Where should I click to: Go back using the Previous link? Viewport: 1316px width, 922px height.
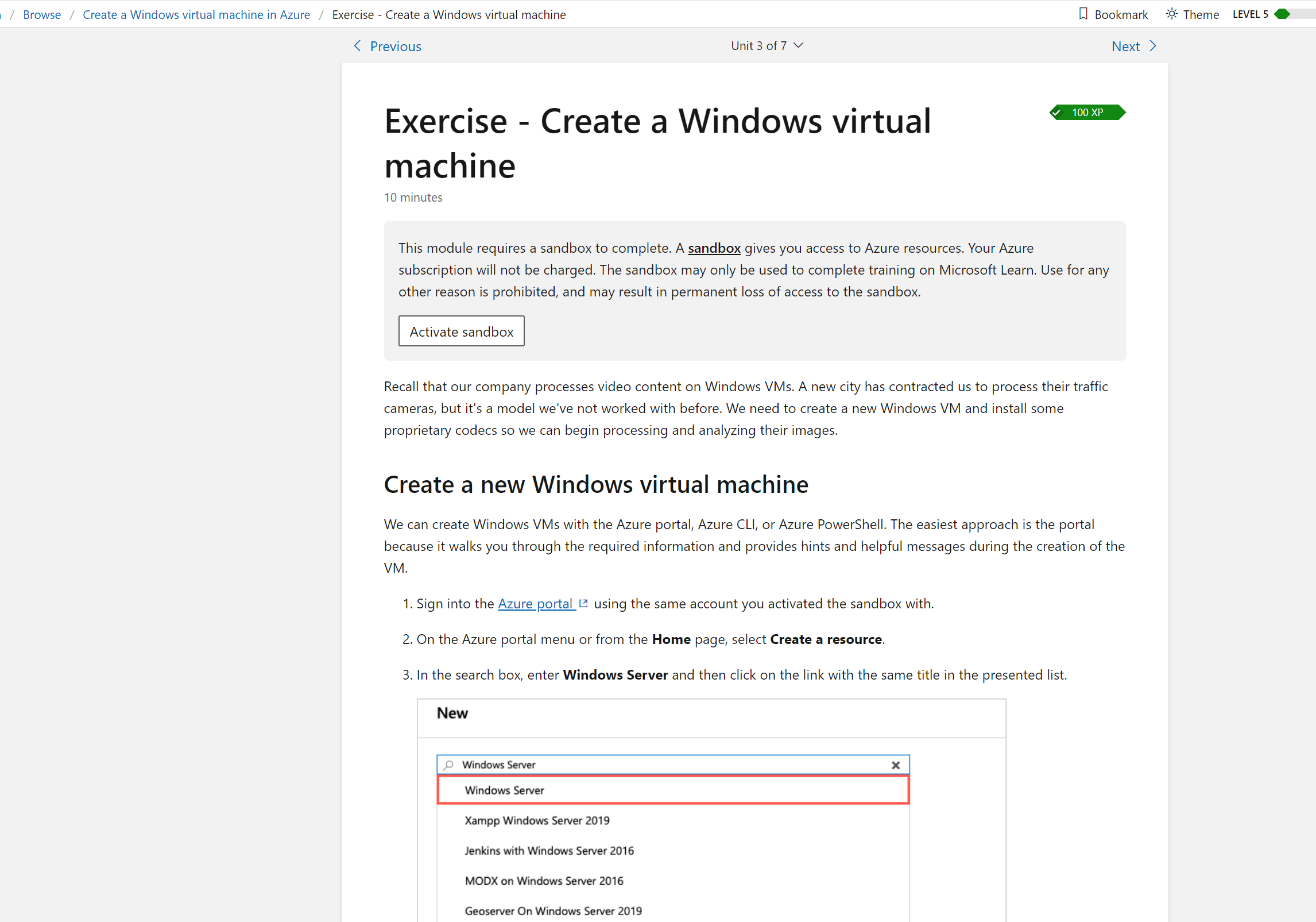pos(396,46)
